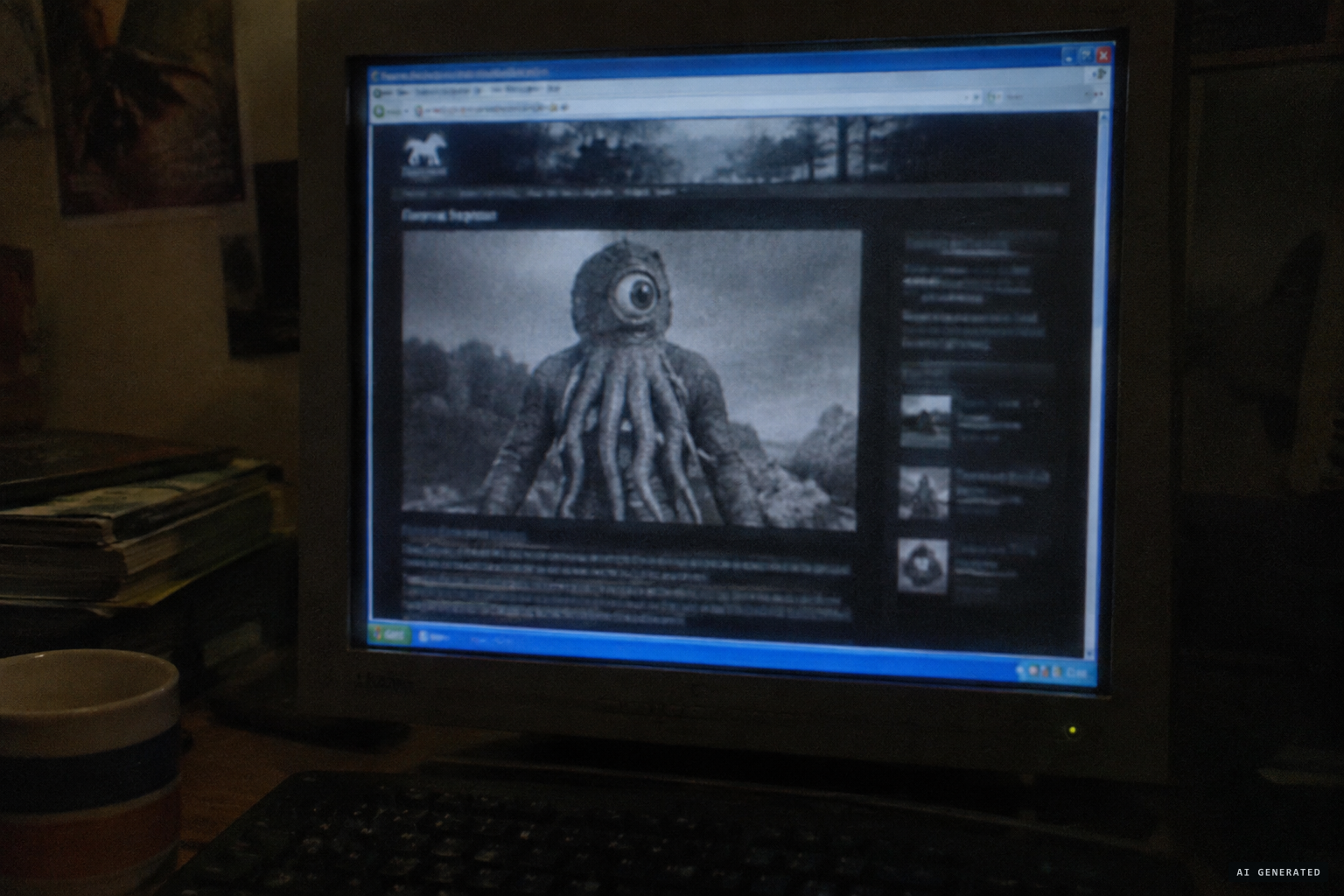Click the page's vertical scrollbar up arrow
The image size is (1344, 896).
point(1104,117)
